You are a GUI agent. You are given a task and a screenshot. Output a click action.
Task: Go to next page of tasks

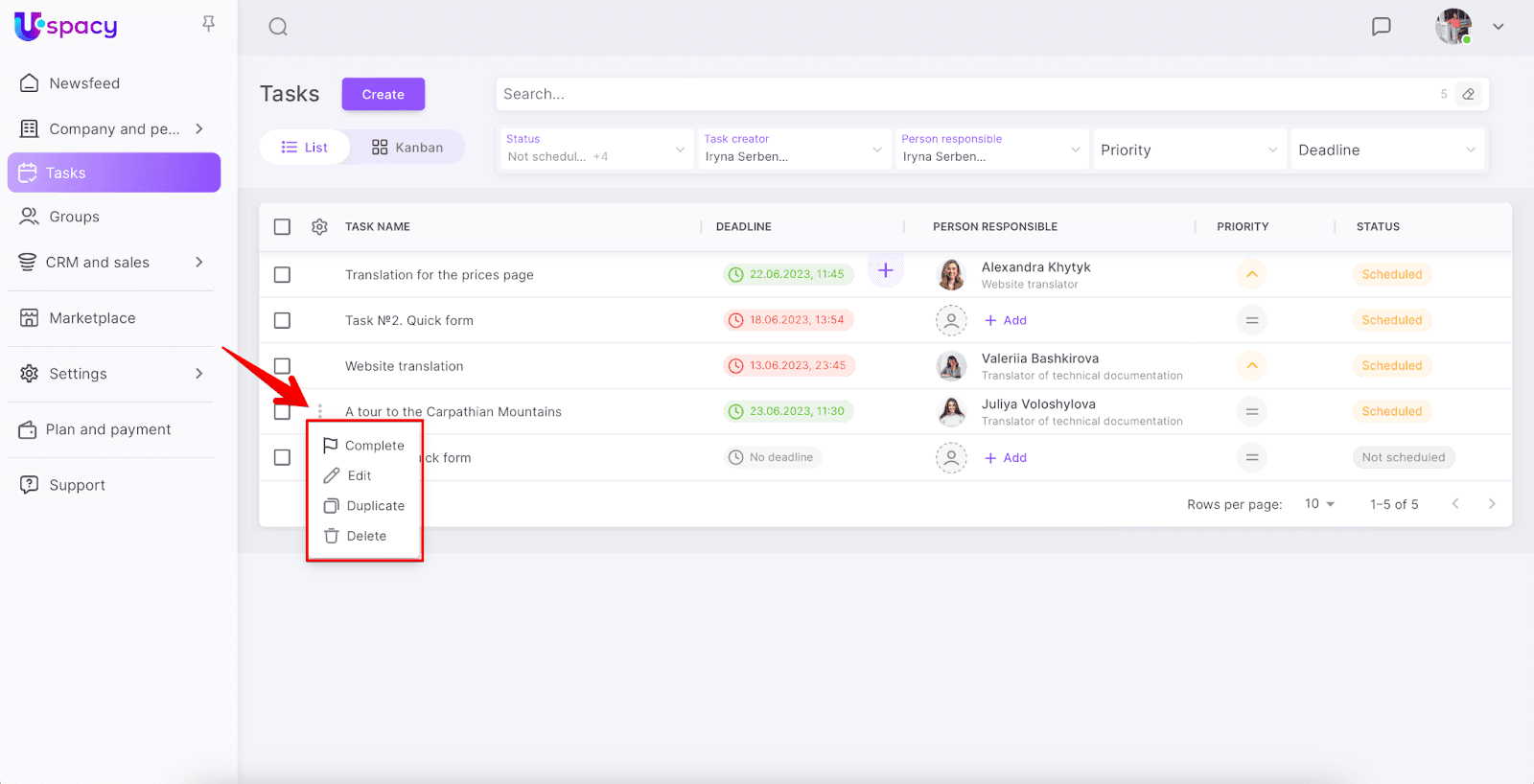coord(1491,504)
